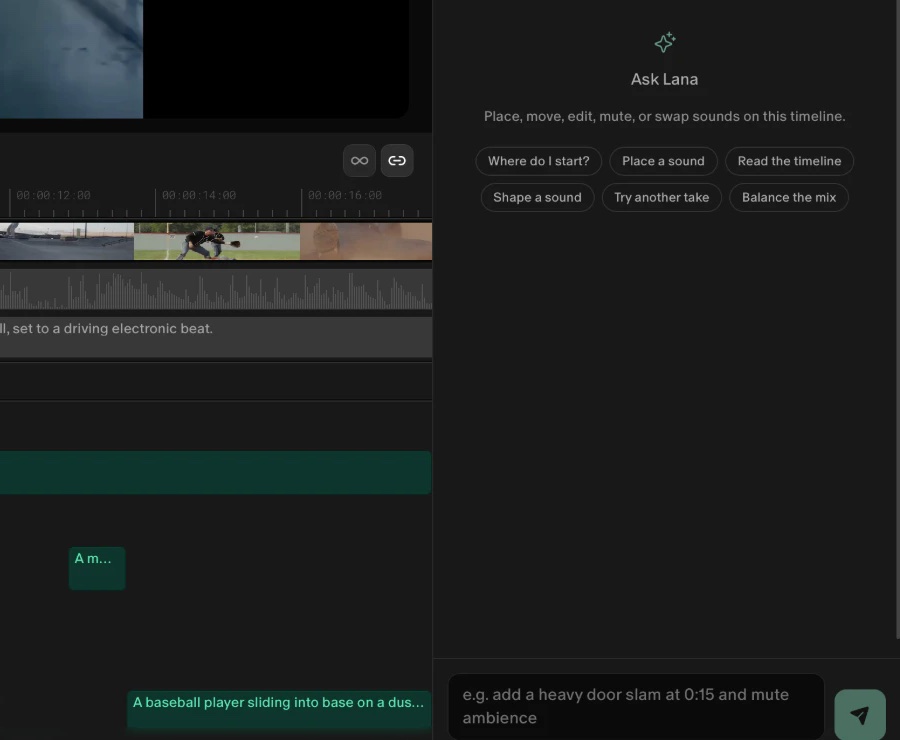Click the 00:00:12:00 timeline marker
Viewport: 900px width, 740px height.
pyautogui.click(x=53, y=195)
